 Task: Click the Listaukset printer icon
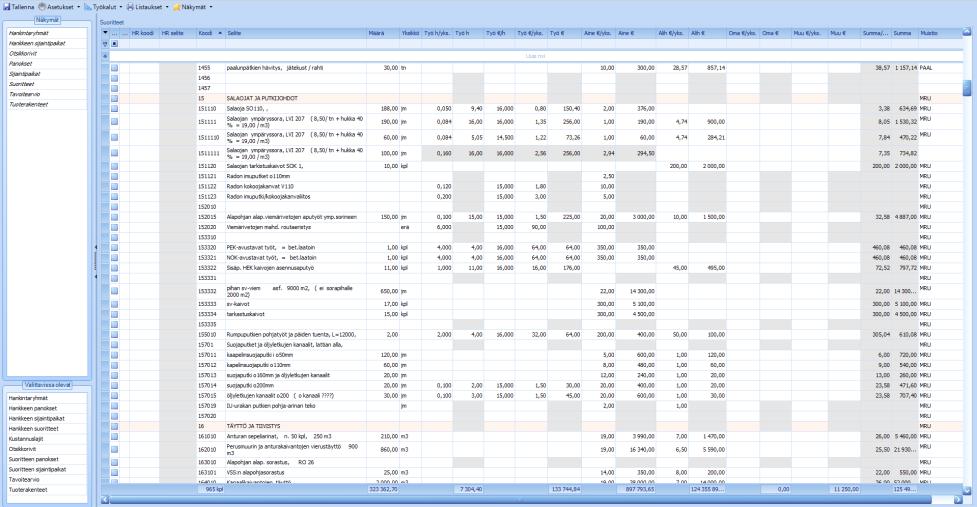(x=130, y=7)
